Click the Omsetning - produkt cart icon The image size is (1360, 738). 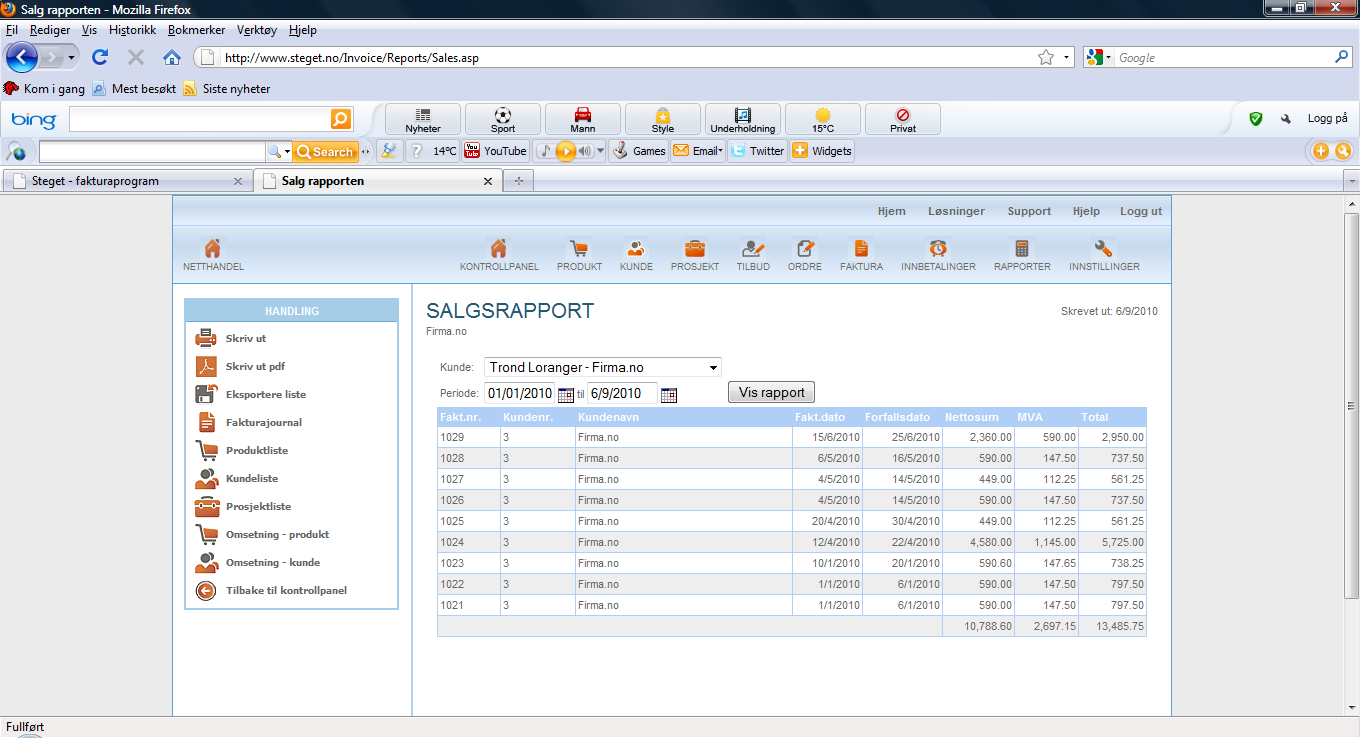click(206, 534)
